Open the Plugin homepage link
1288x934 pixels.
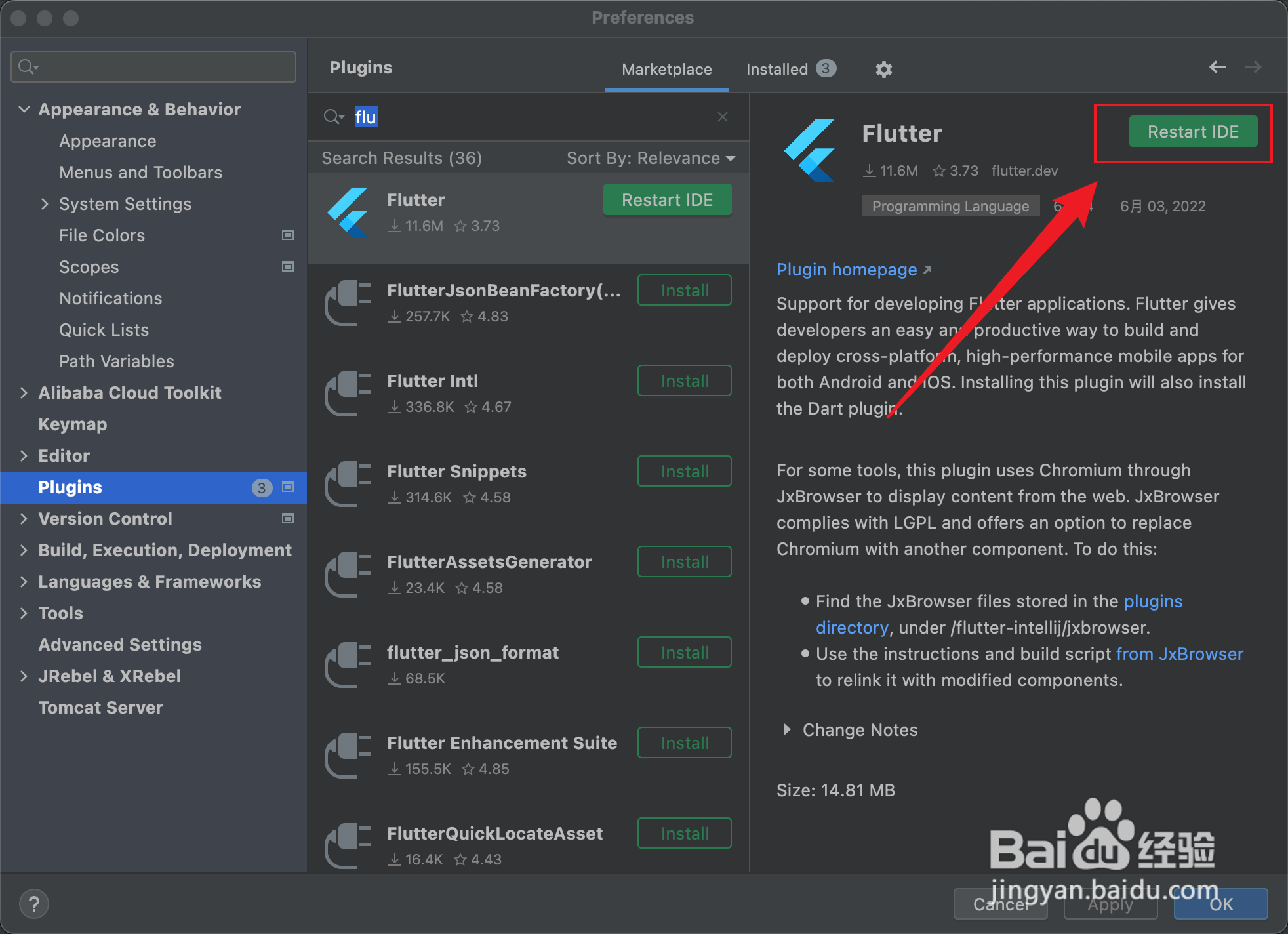[847, 270]
